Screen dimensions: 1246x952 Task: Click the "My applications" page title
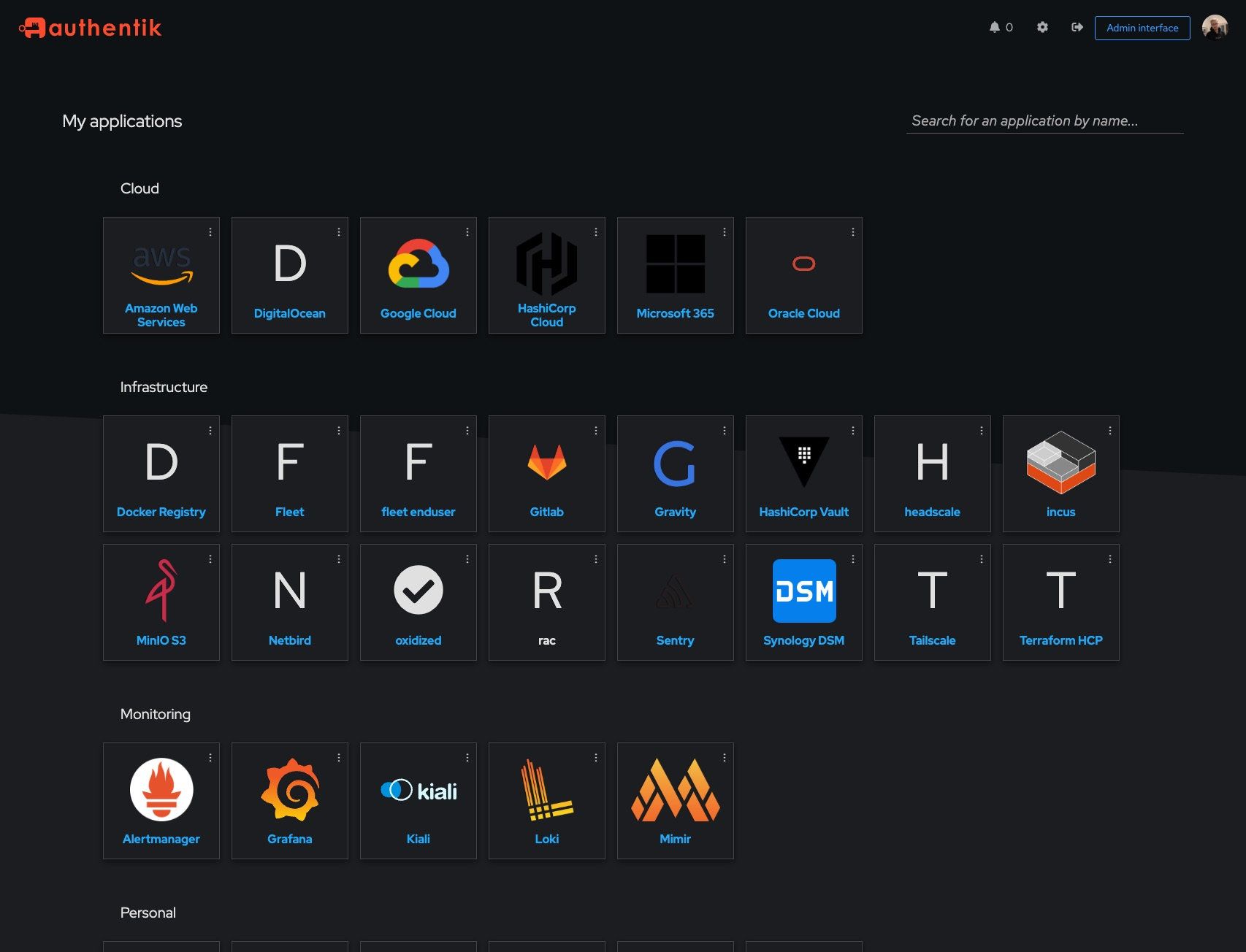point(122,121)
